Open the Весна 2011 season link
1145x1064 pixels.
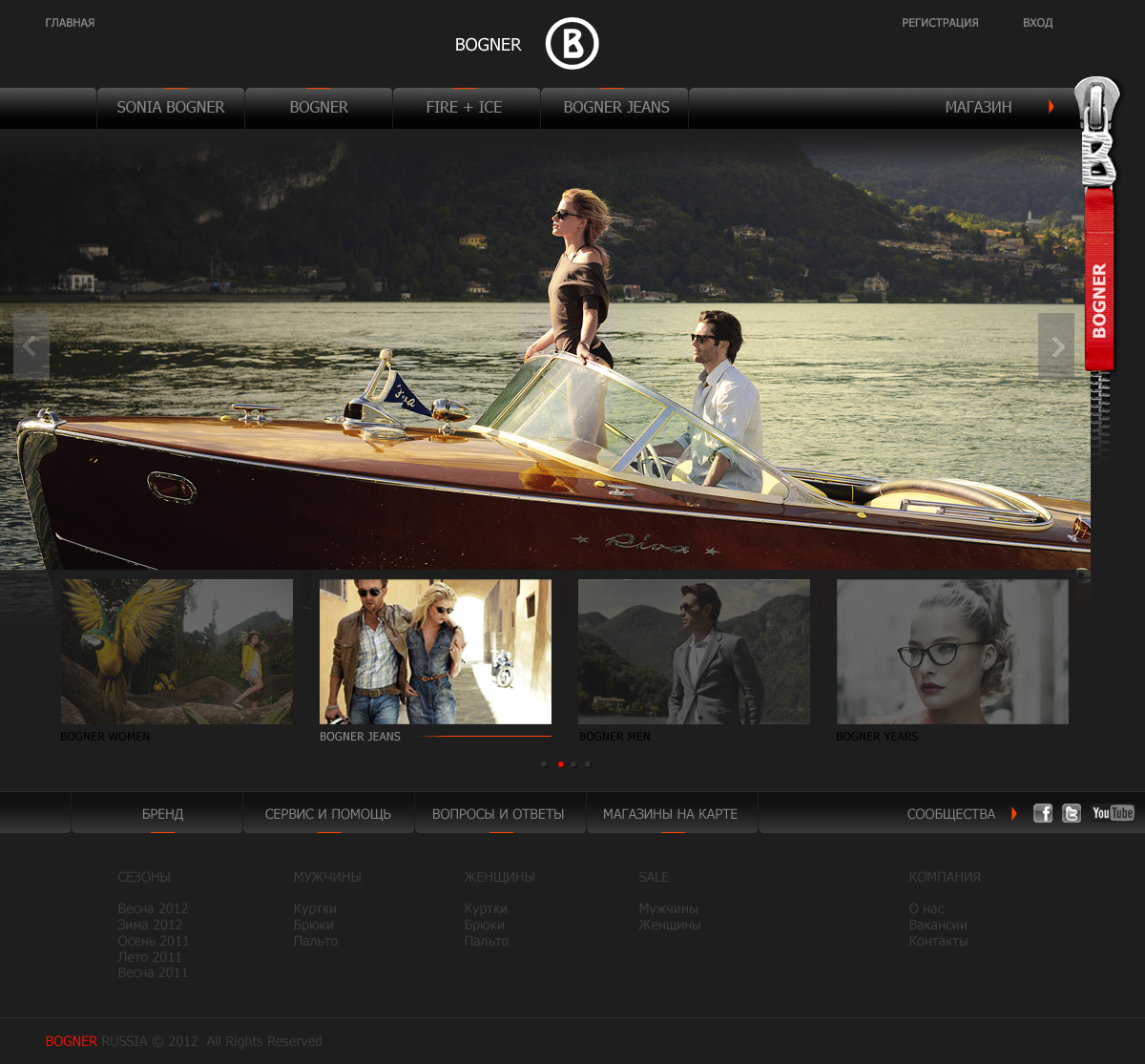point(153,972)
